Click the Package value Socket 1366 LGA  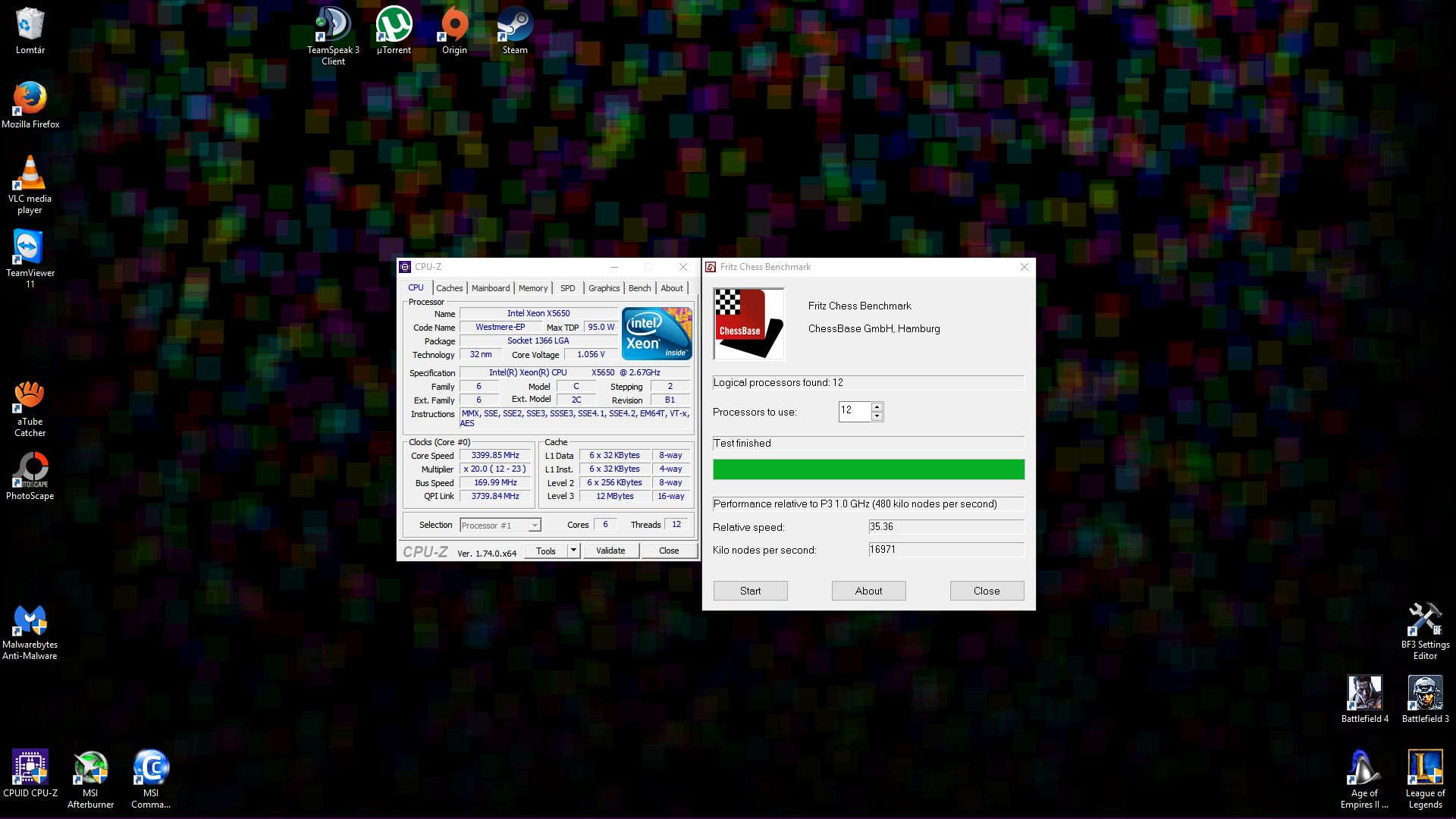538,341
